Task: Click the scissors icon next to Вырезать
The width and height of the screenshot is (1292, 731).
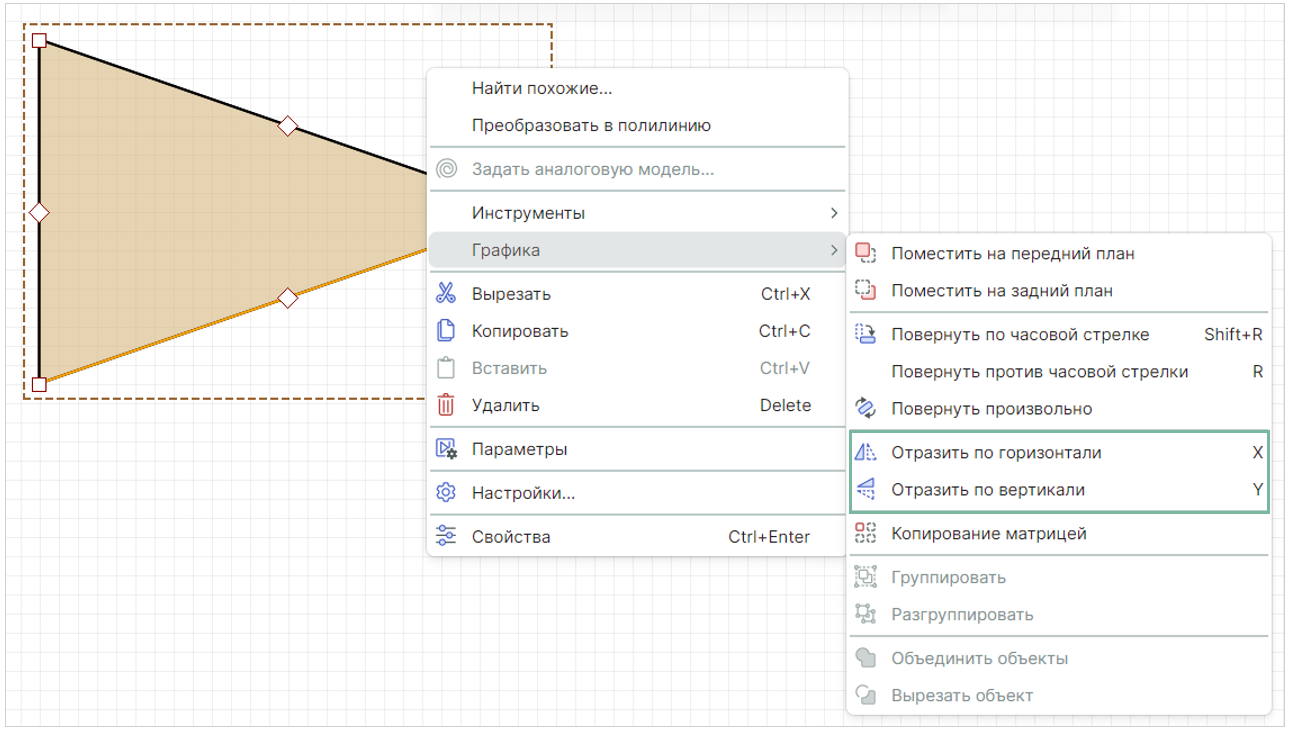Action: [446, 294]
